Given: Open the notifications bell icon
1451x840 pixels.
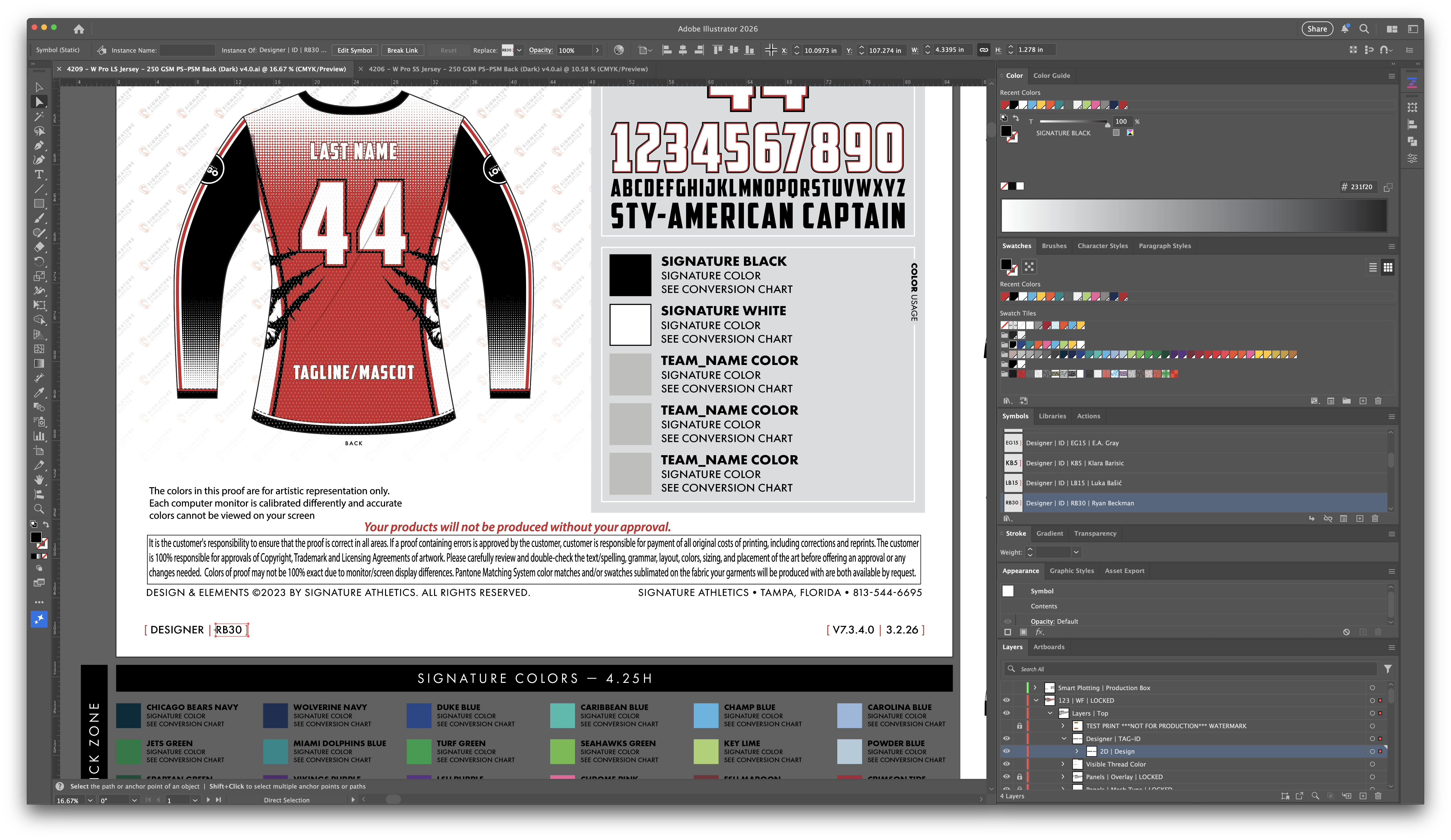Looking at the screenshot, I should 1345,29.
